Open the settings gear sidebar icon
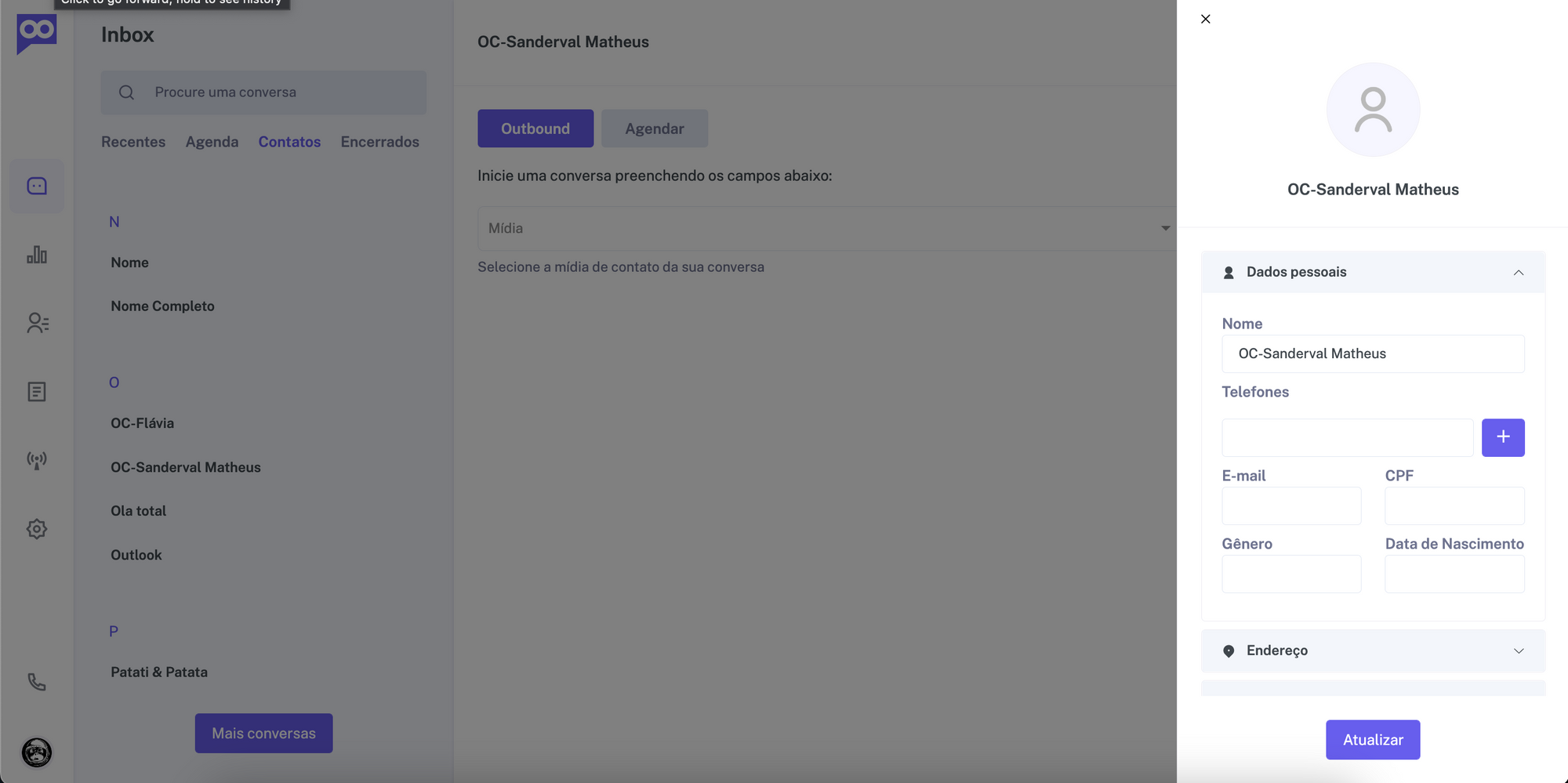The image size is (1568, 783). pyautogui.click(x=37, y=529)
